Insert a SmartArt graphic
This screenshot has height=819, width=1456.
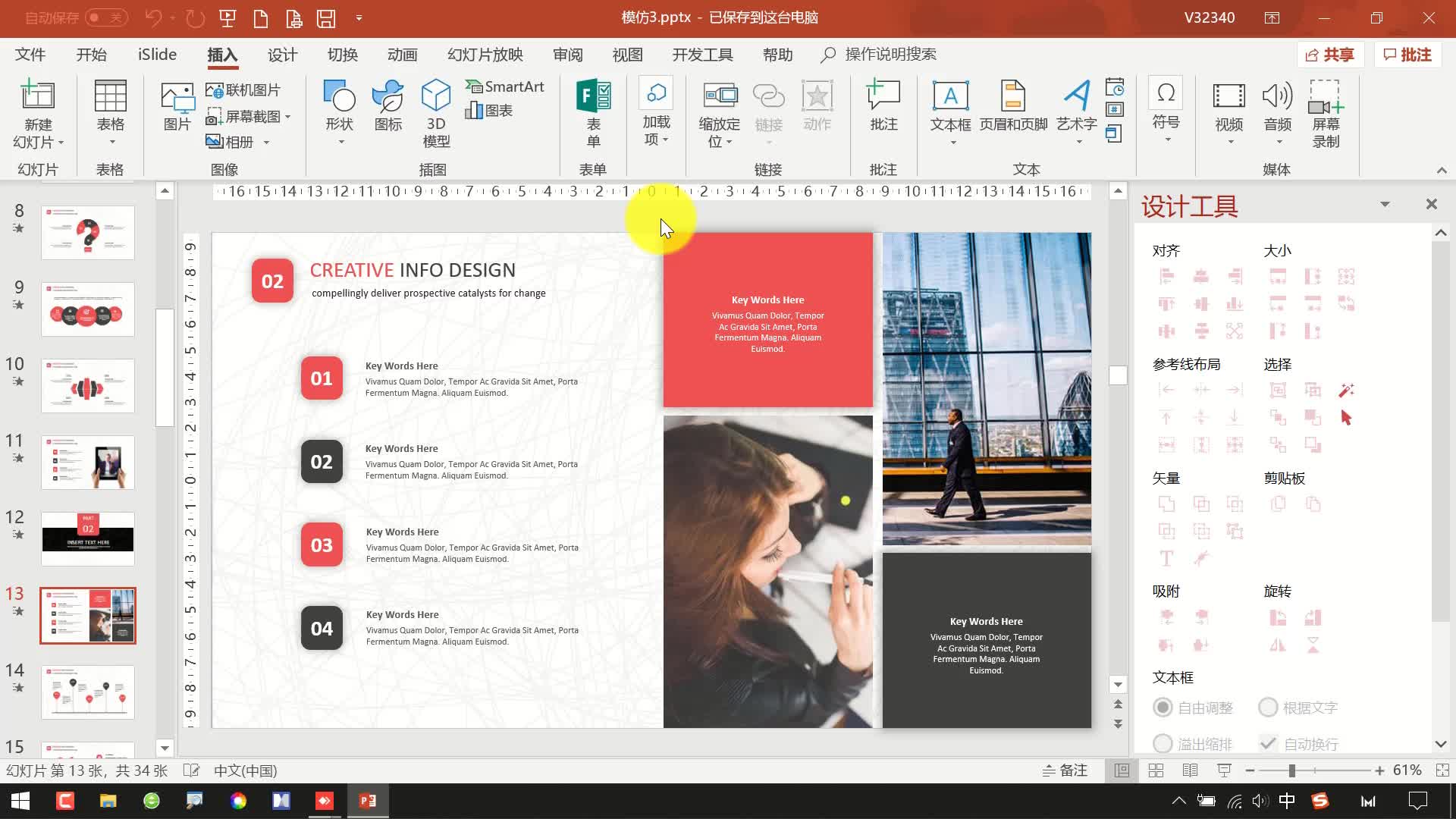click(x=505, y=86)
